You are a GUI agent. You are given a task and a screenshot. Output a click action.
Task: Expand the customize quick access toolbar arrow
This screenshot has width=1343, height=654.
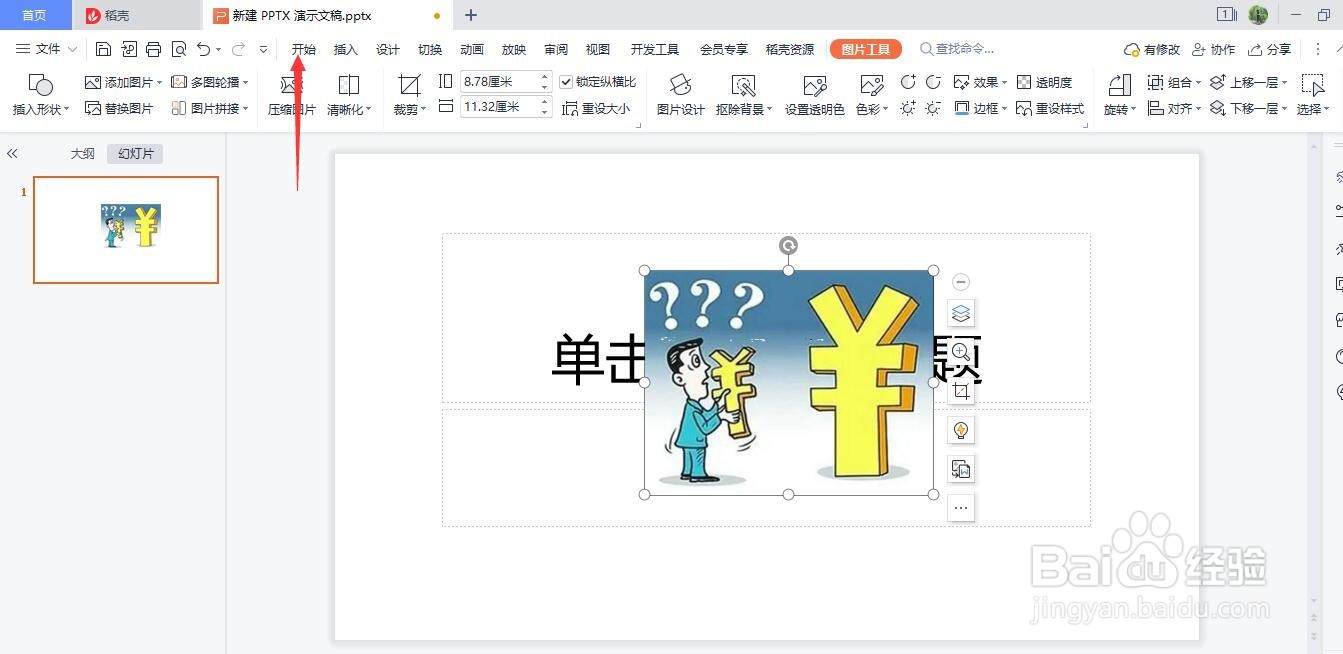pos(263,49)
